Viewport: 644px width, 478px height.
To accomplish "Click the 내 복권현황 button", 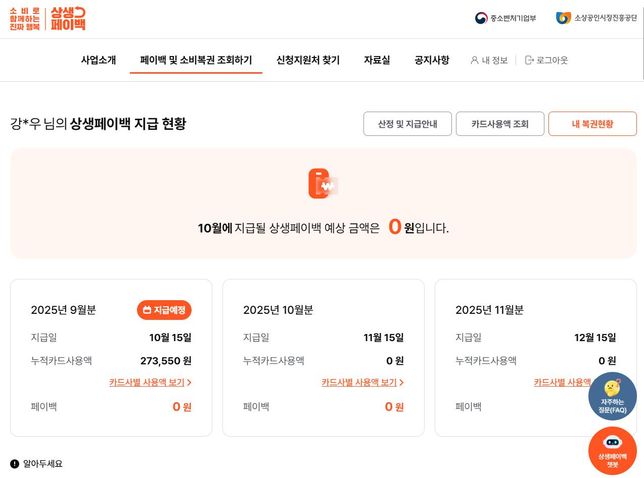I will (x=592, y=124).
